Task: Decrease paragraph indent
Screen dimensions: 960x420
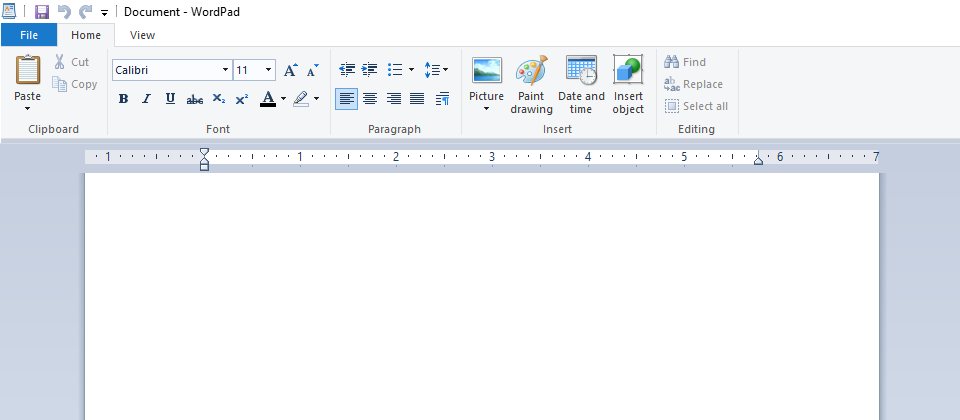Action: 347,70
